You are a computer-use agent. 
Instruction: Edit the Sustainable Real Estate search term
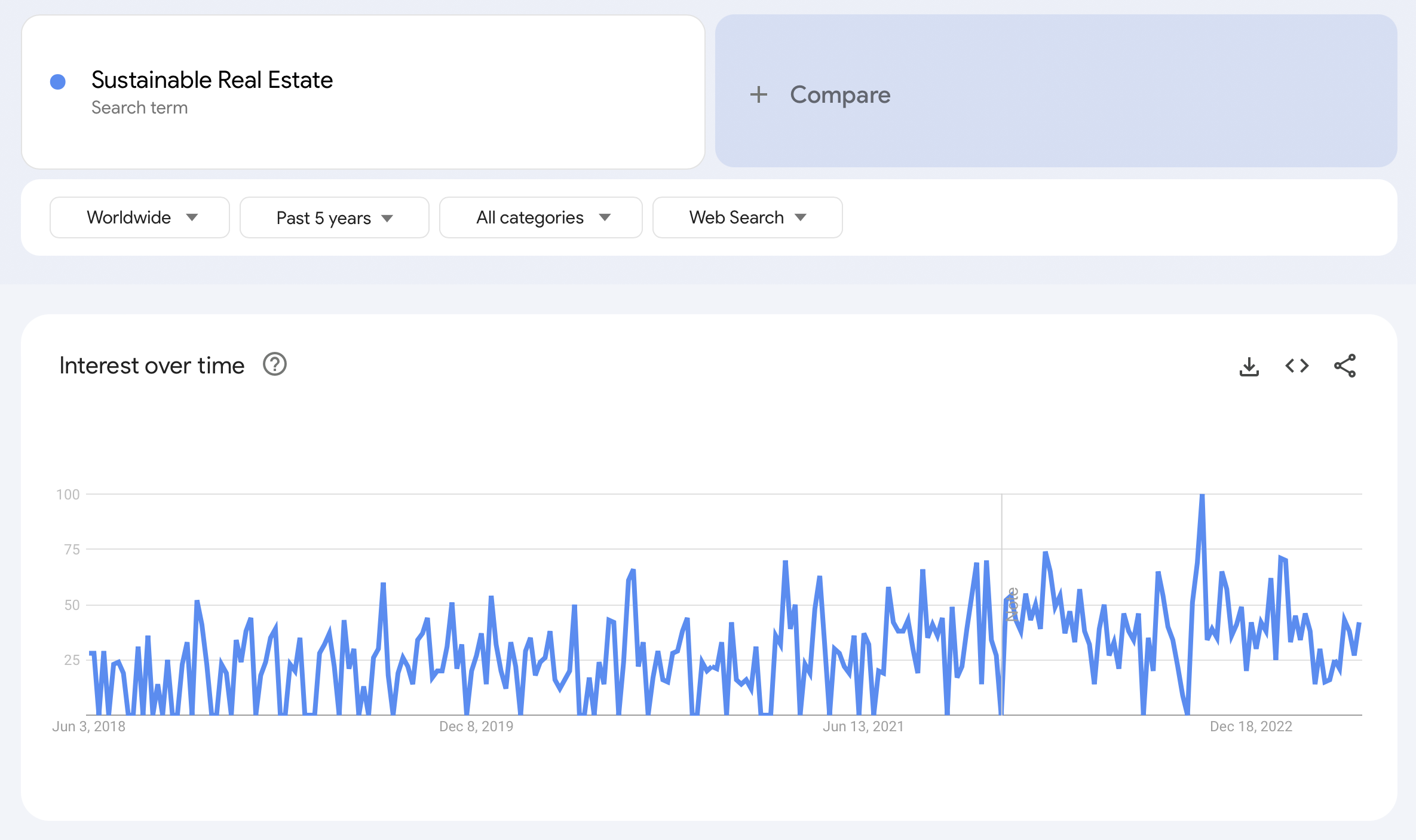(x=212, y=80)
